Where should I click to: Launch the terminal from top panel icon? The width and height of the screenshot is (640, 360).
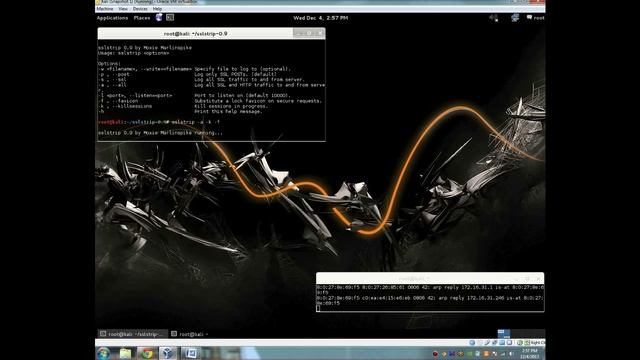(170, 17)
